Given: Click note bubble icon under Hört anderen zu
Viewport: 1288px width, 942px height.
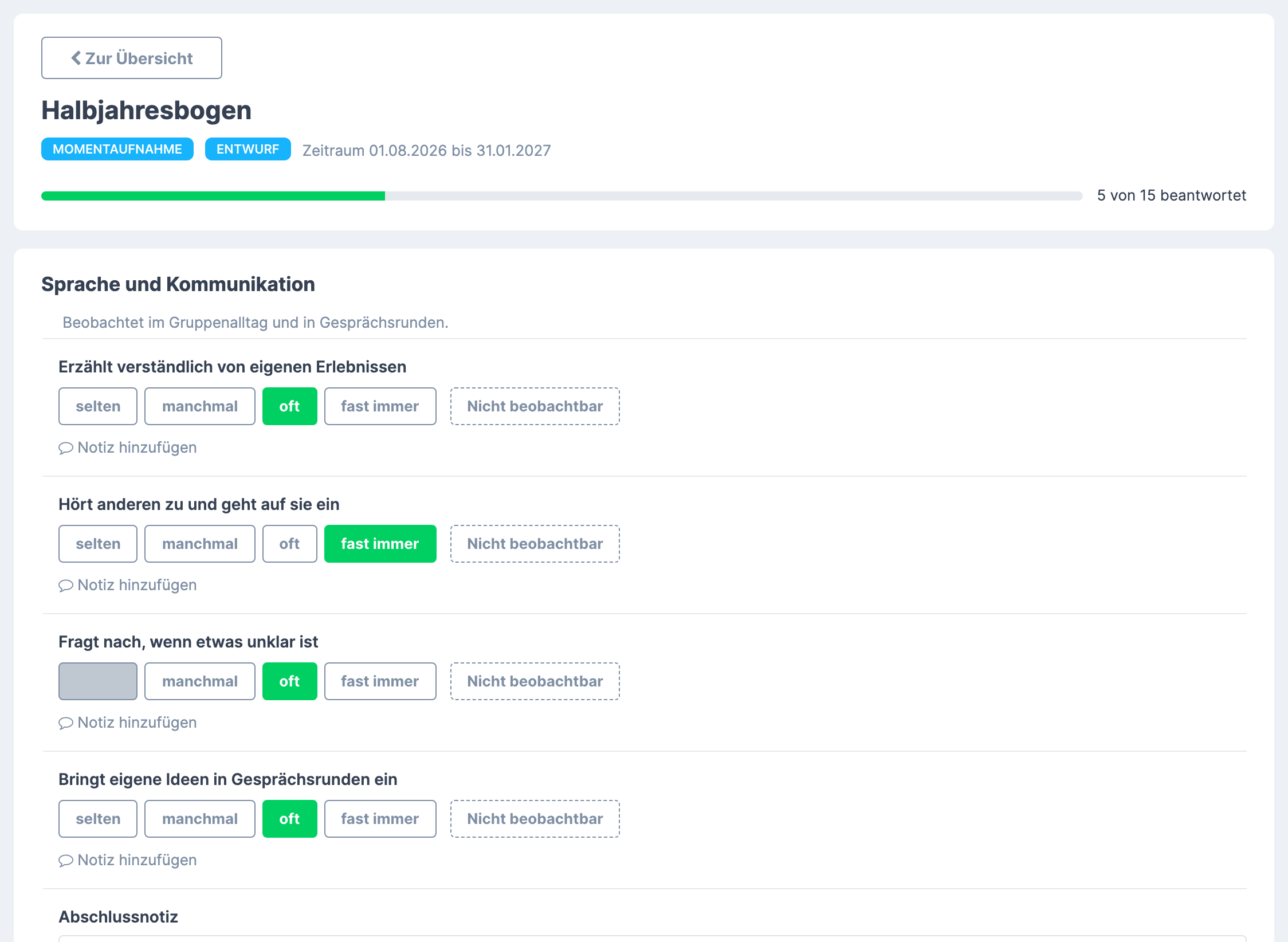Looking at the screenshot, I should pyautogui.click(x=65, y=586).
